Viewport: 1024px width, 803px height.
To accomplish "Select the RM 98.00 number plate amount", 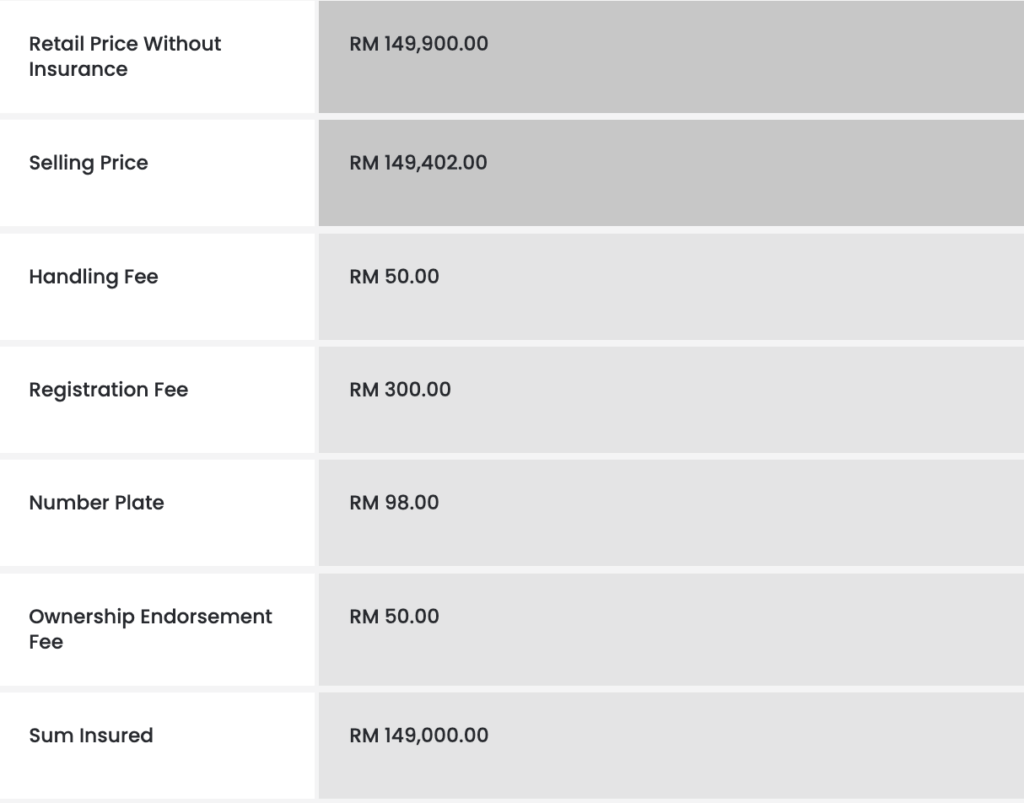I will pyautogui.click(x=394, y=503).
